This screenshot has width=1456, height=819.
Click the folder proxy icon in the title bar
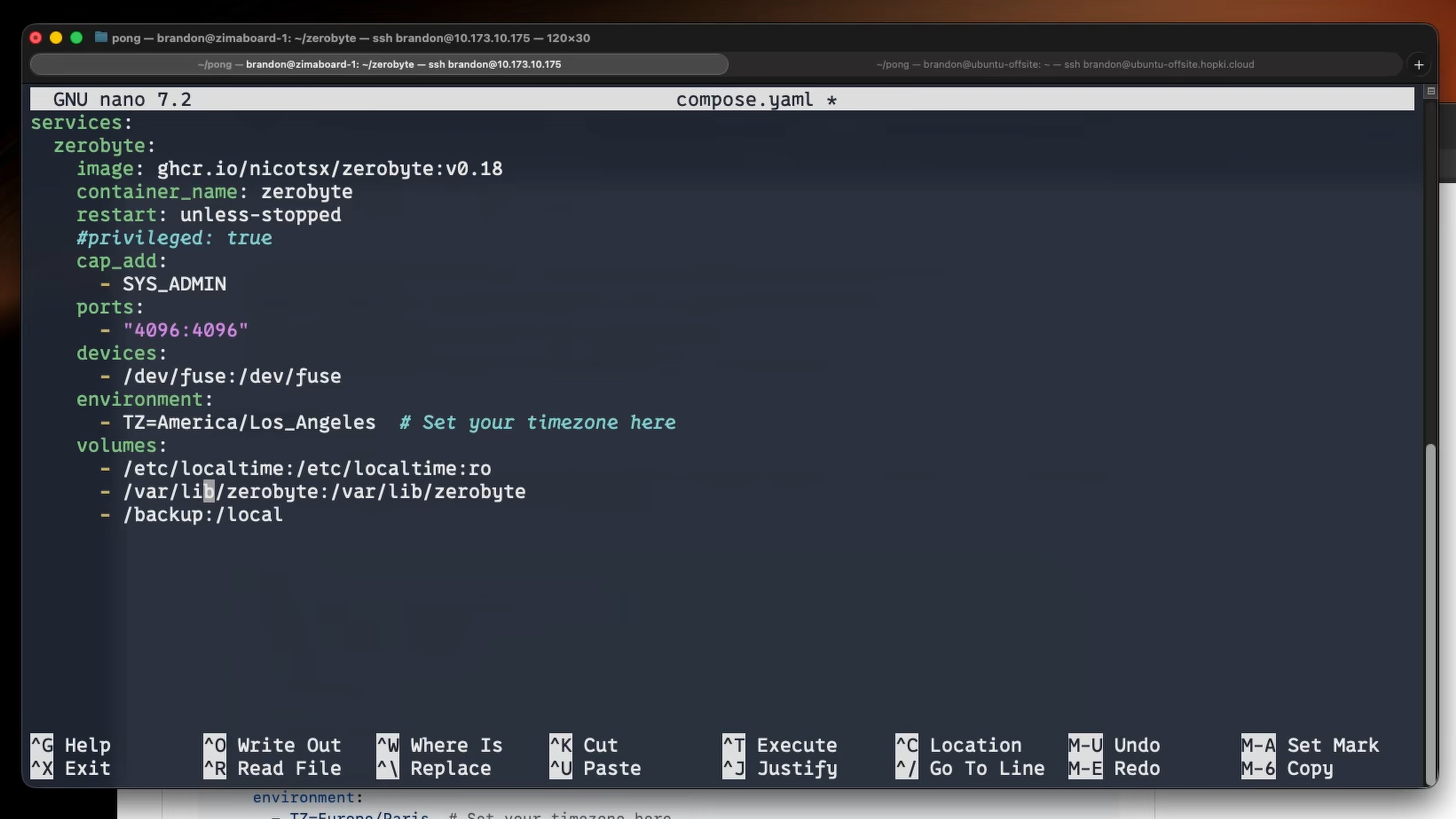pos(100,38)
